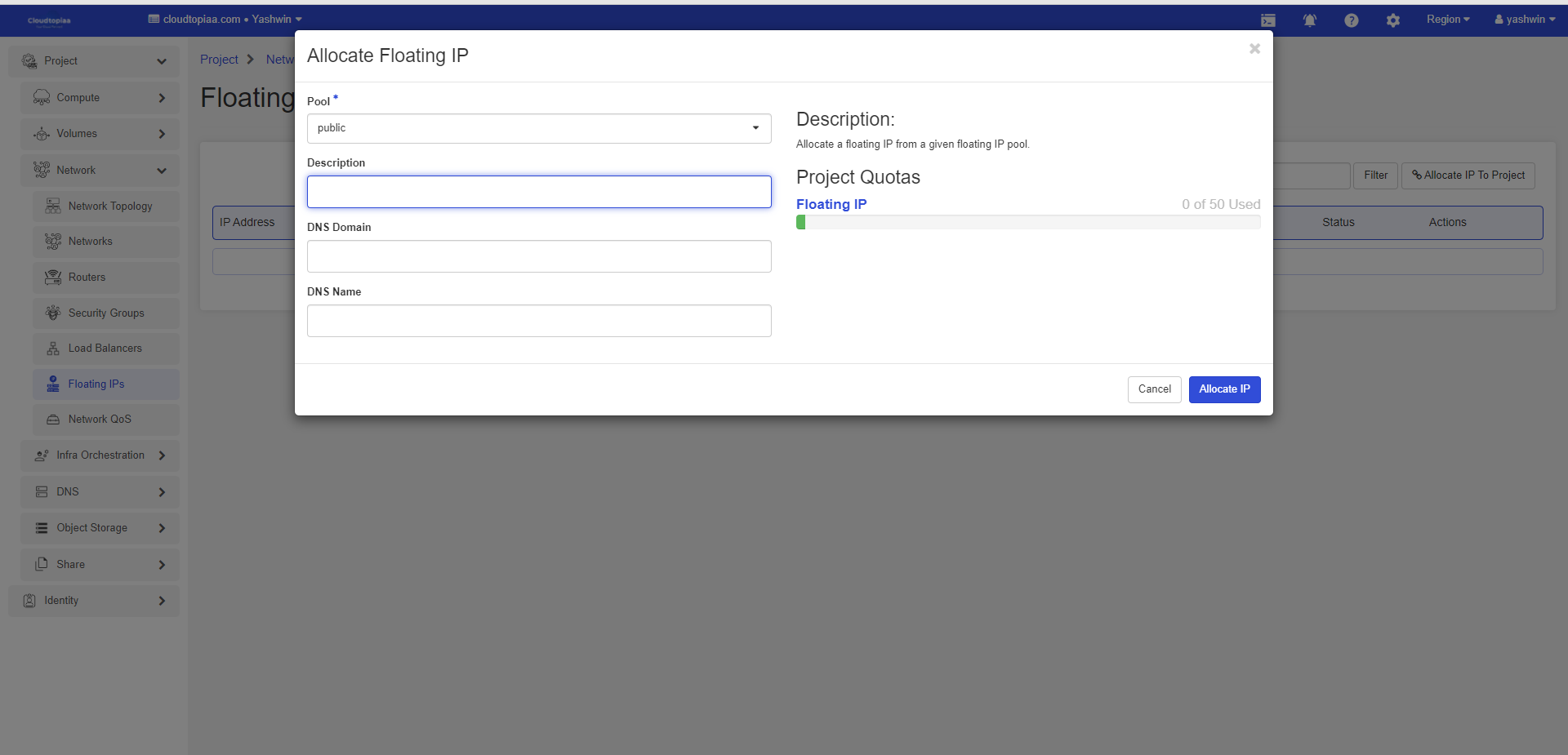Click the Security Groups sidebar icon
The height and width of the screenshot is (755, 1568).
click(53, 313)
